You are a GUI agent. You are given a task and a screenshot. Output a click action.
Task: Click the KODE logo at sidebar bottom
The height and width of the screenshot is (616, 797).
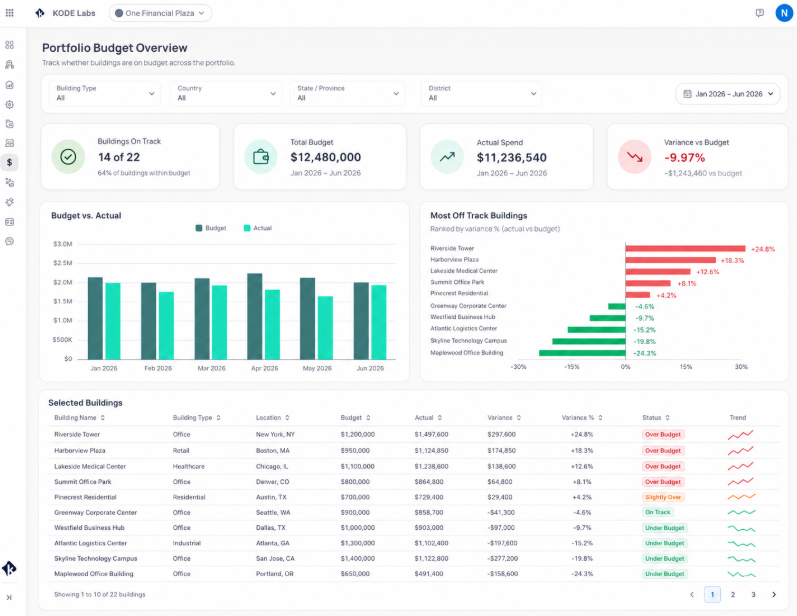pos(9,568)
